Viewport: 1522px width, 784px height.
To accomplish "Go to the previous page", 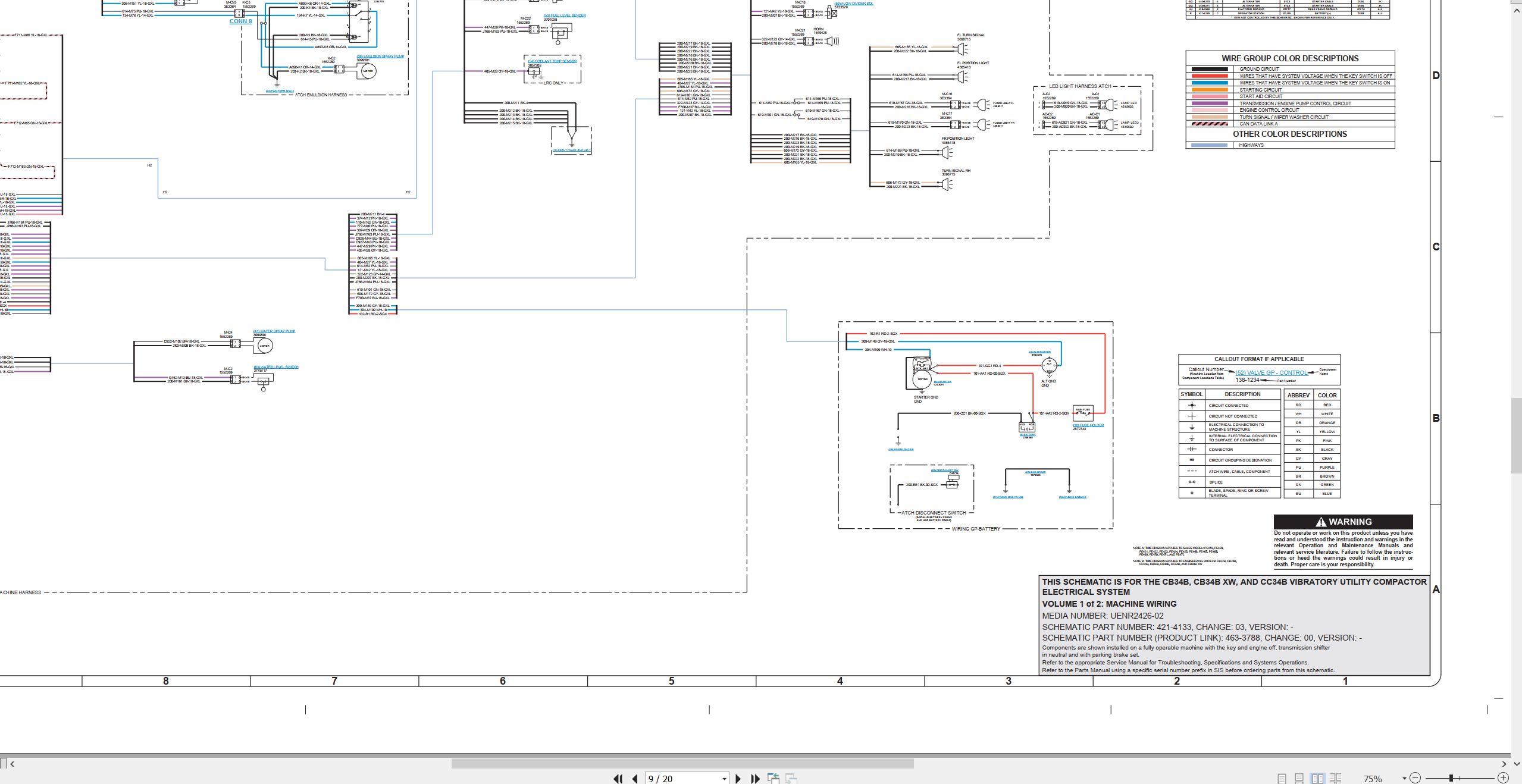I will point(635,778).
